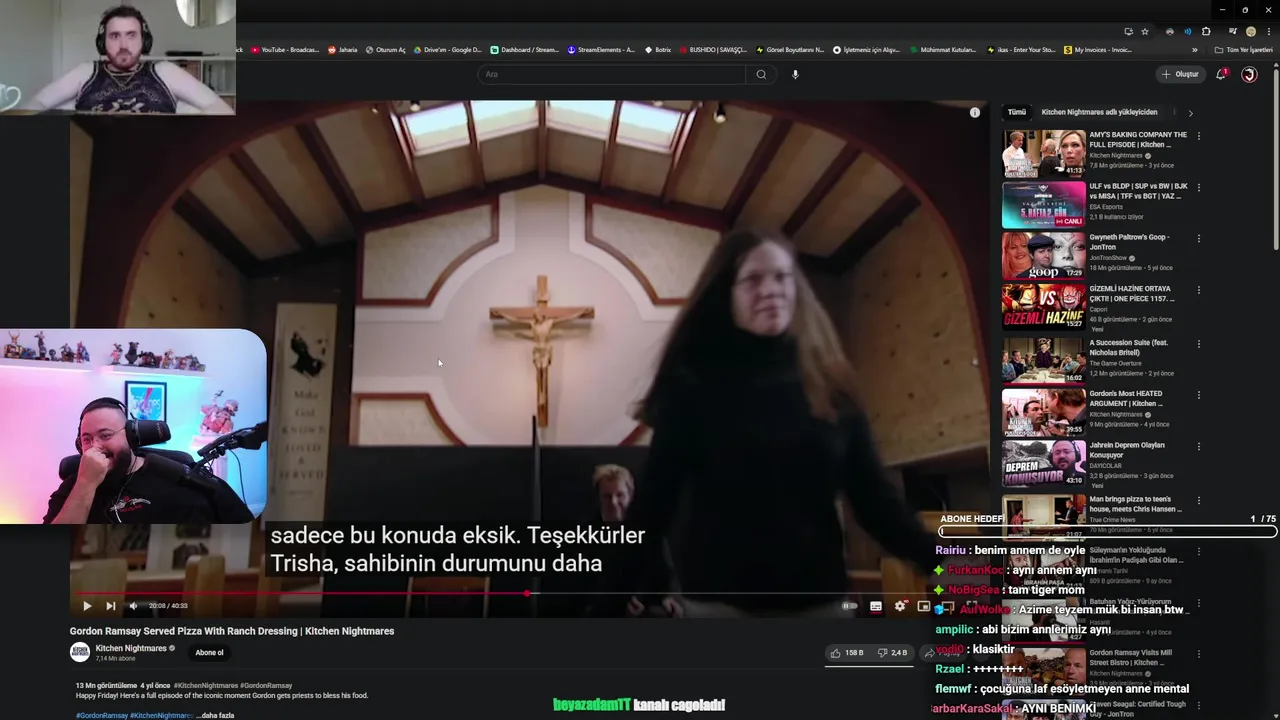Switch to miniplayer mode
Screen dimensions: 1280x720
[923, 606]
